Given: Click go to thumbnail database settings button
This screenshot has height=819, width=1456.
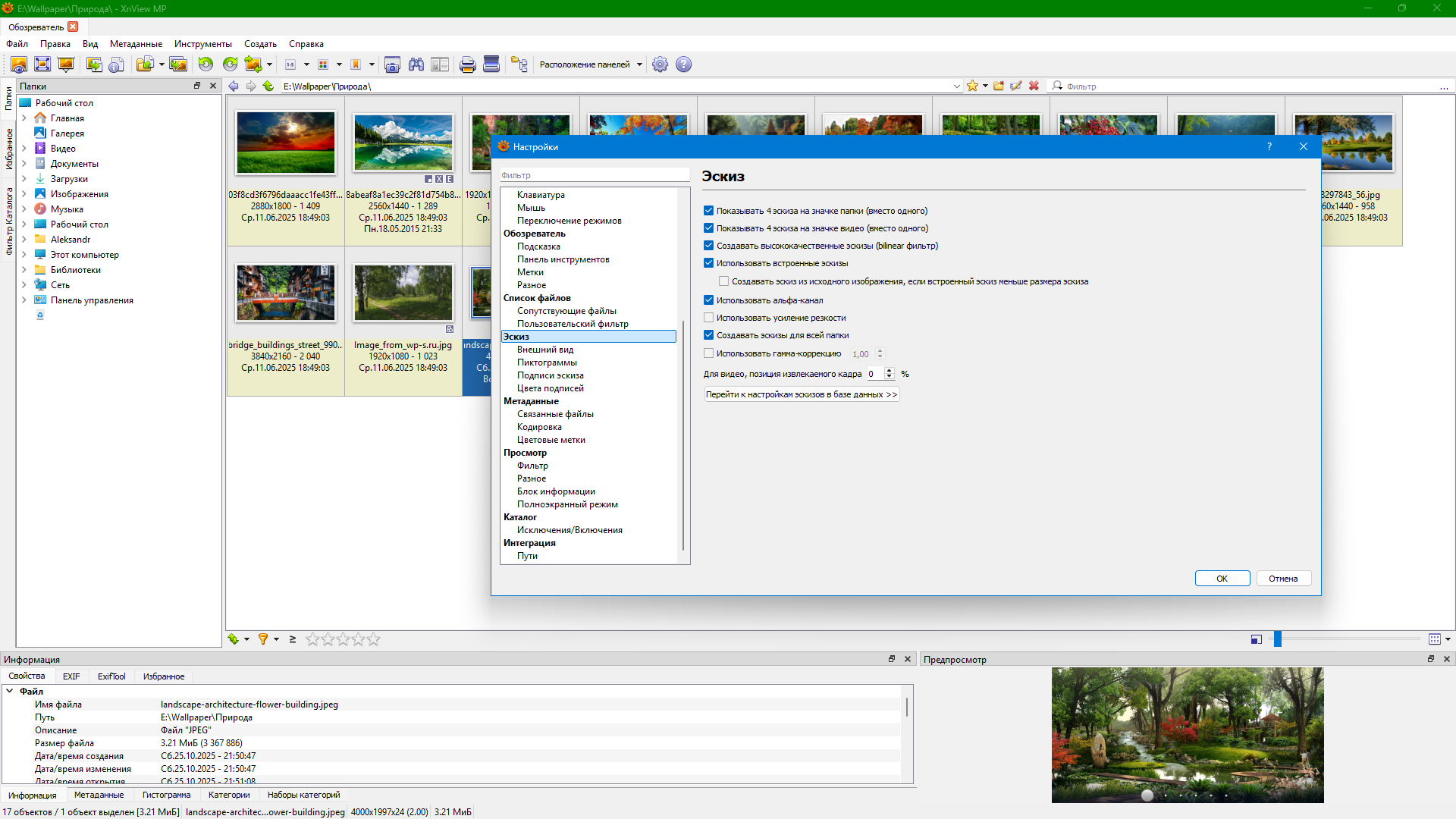Looking at the screenshot, I should click(802, 394).
